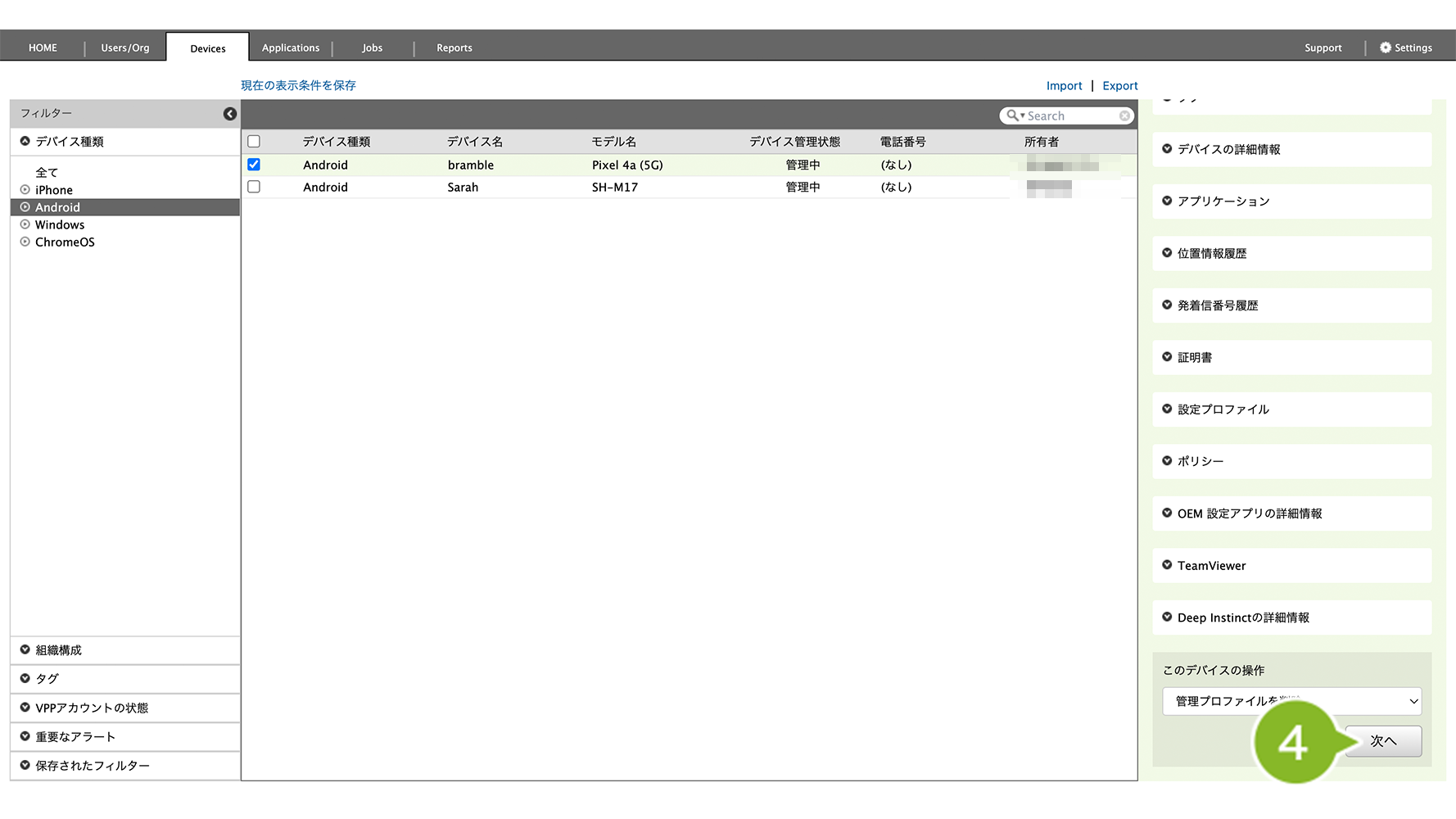The width and height of the screenshot is (1456, 819).
Task: Expand アプリケーション panel
Action: [1291, 201]
